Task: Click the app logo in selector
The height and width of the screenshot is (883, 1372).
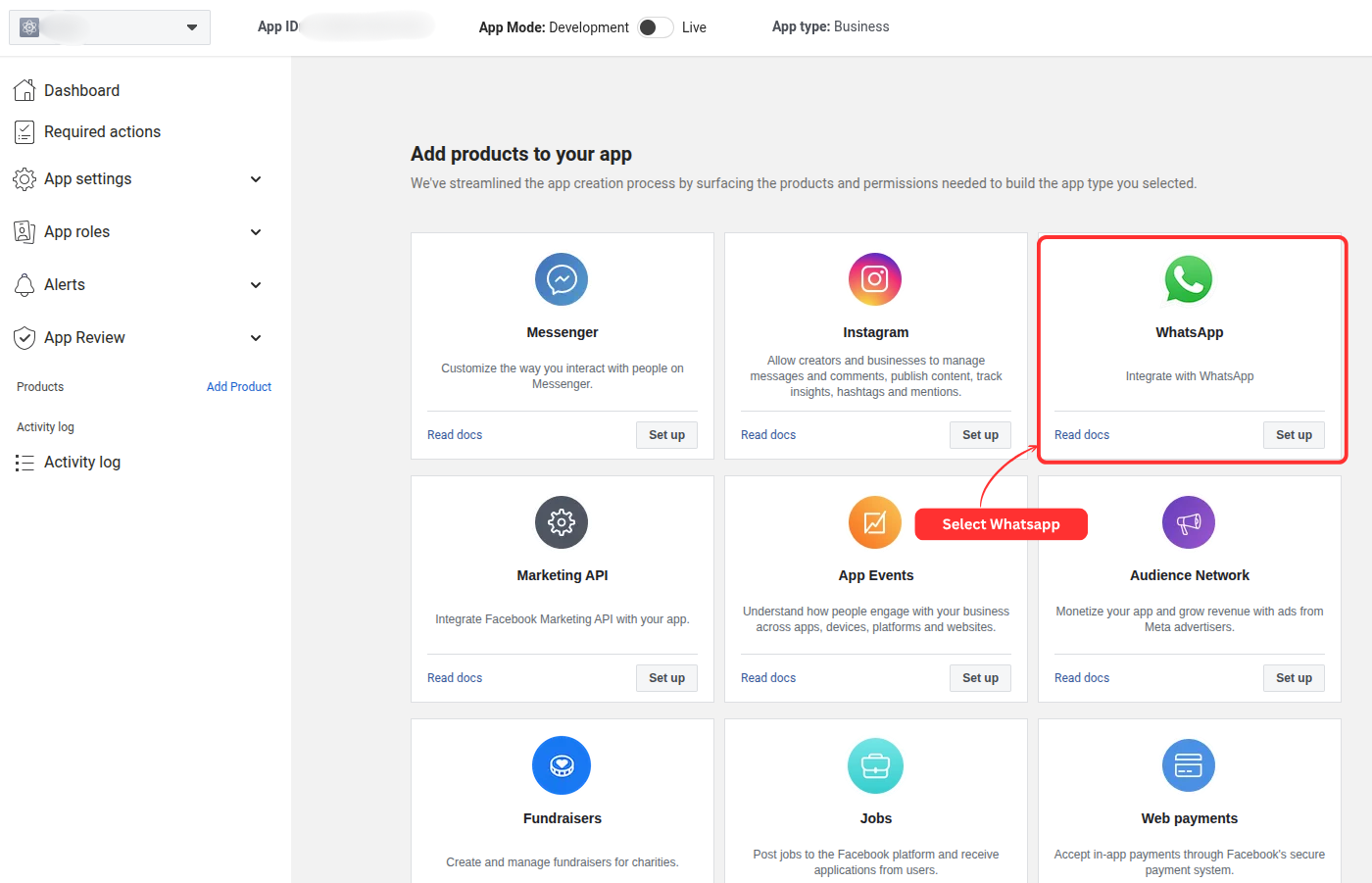Action: (x=29, y=27)
